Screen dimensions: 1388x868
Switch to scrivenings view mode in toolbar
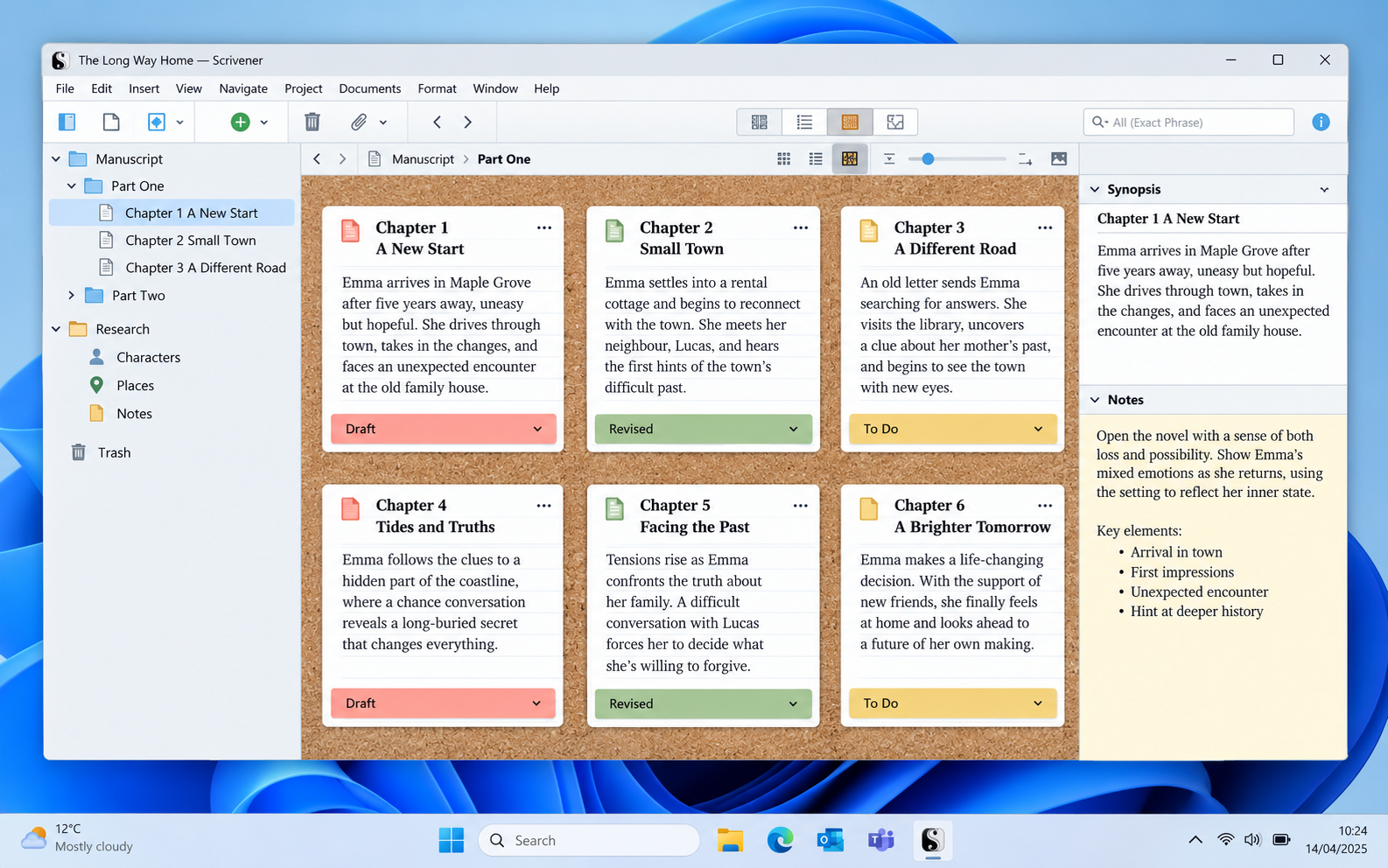[x=760, y=122]
